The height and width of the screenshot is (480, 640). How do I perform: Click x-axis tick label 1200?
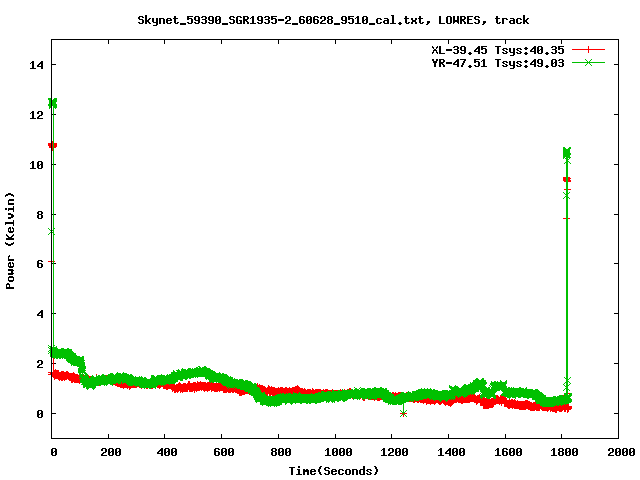(394, 452)
